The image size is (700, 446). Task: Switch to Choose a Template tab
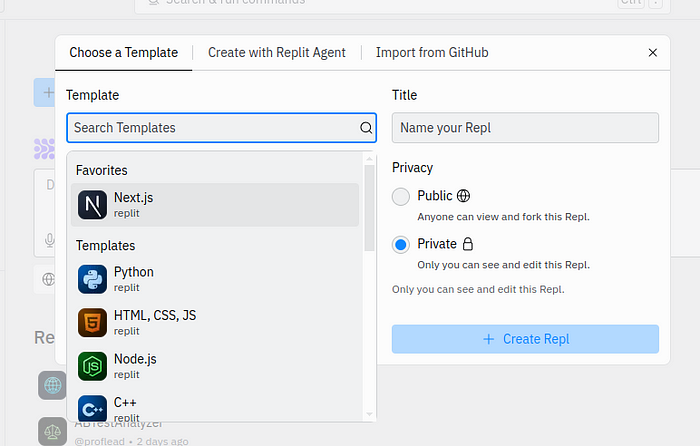tap(124, 53)
